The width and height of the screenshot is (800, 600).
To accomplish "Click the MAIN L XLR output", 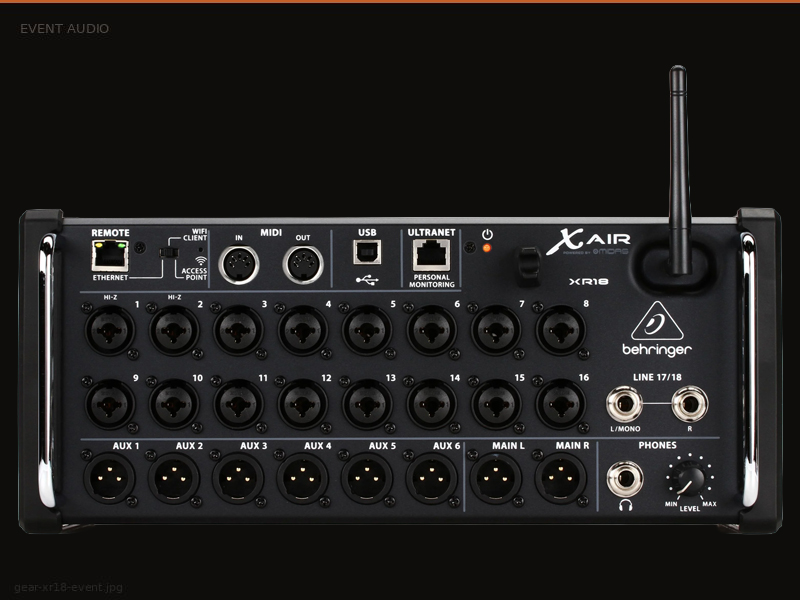I will [495, 479].
